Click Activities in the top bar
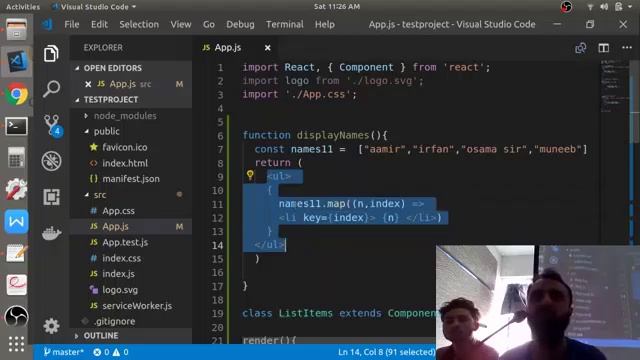This screenshot has width=640, height=360. (23, 7)
